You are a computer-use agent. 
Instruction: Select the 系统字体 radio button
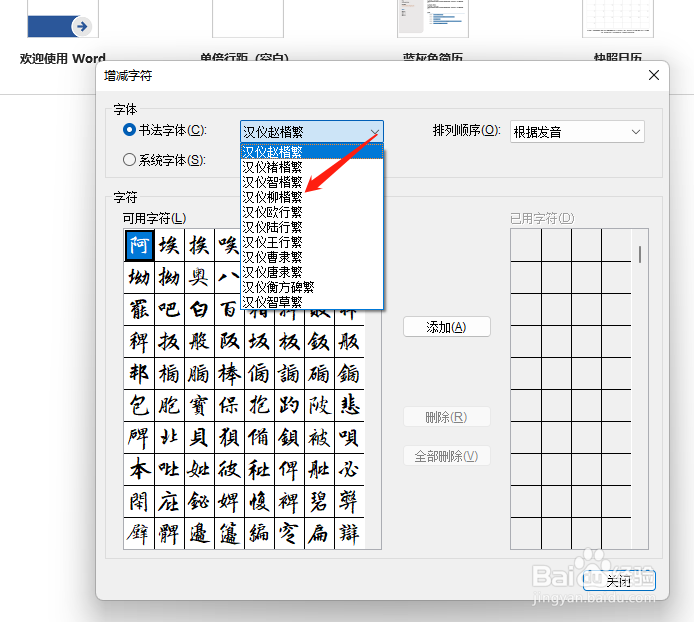pyautogui.click(x=129, y=159)
